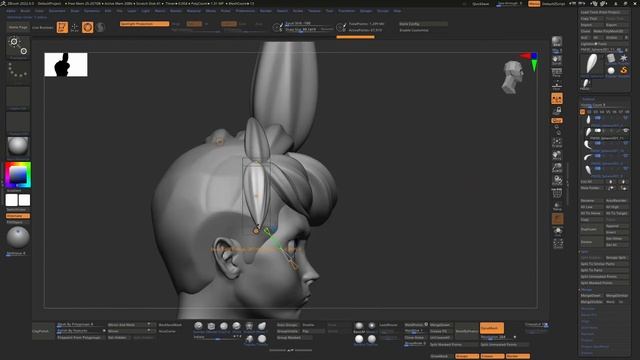
Task: Open the Brush menu
Action: click(25, 11)
